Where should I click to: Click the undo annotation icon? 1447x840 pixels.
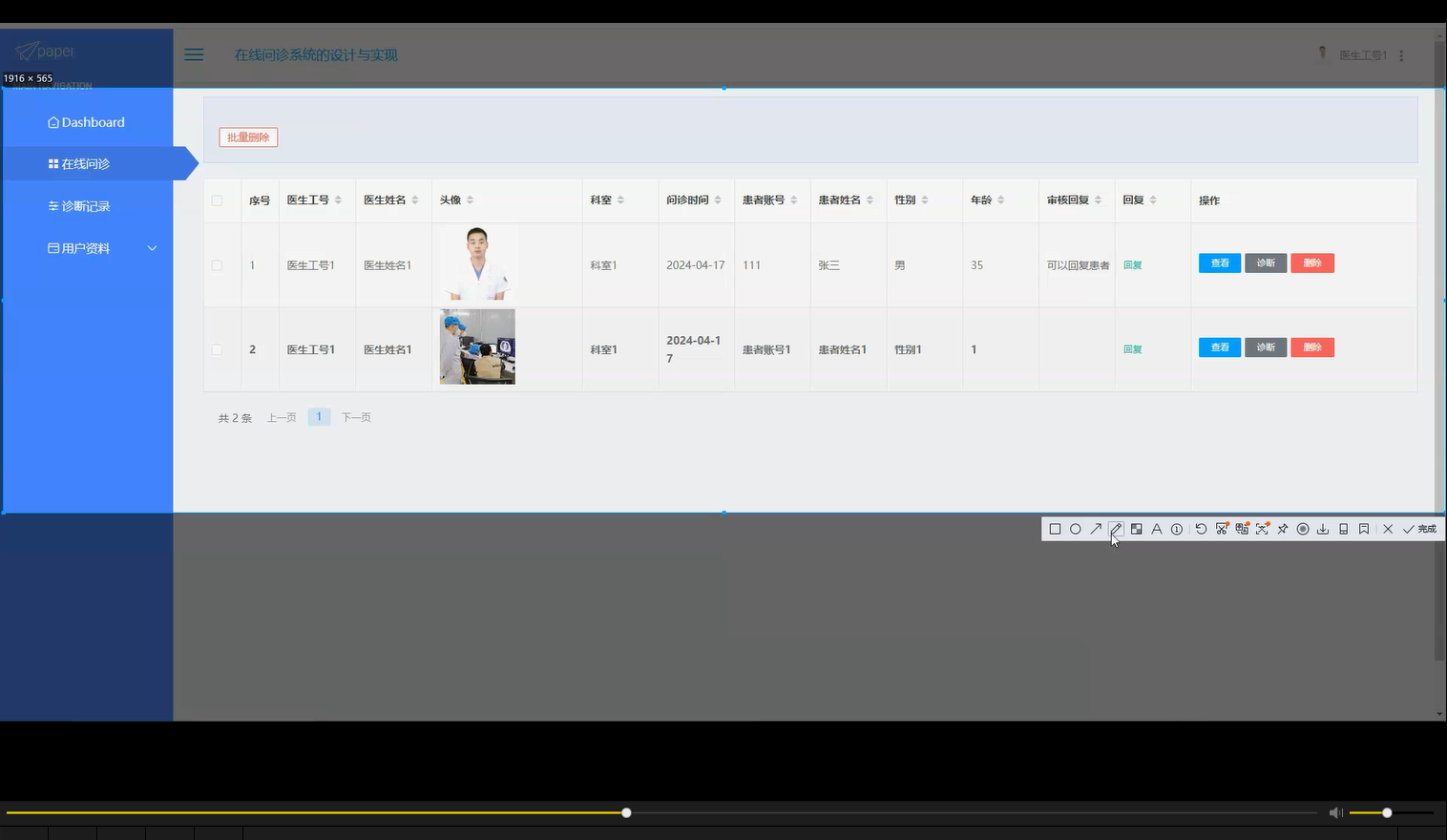click(1201, 529)
